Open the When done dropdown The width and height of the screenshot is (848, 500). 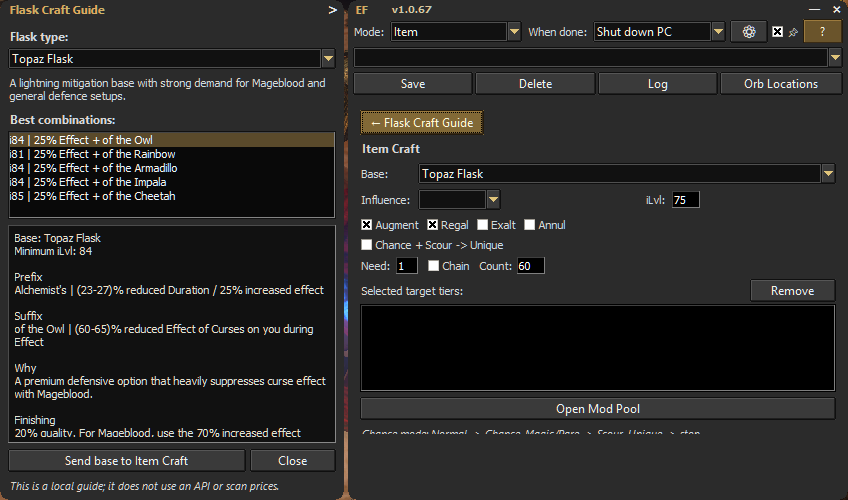718,32
